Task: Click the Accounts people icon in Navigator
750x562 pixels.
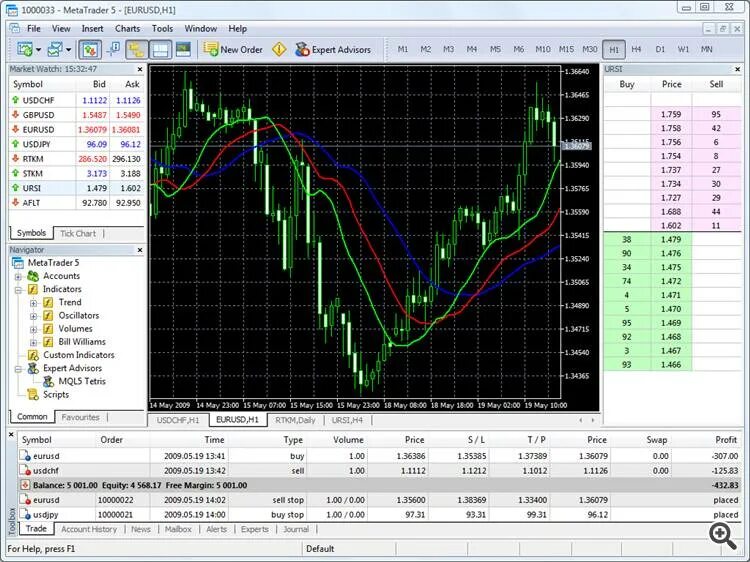Action: (x=33, y=276)
